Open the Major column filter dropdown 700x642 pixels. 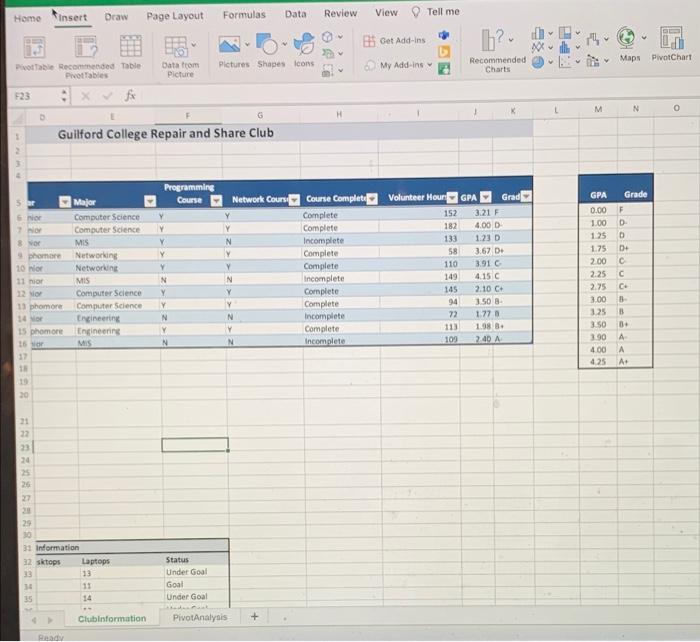(x=150, y=201)
